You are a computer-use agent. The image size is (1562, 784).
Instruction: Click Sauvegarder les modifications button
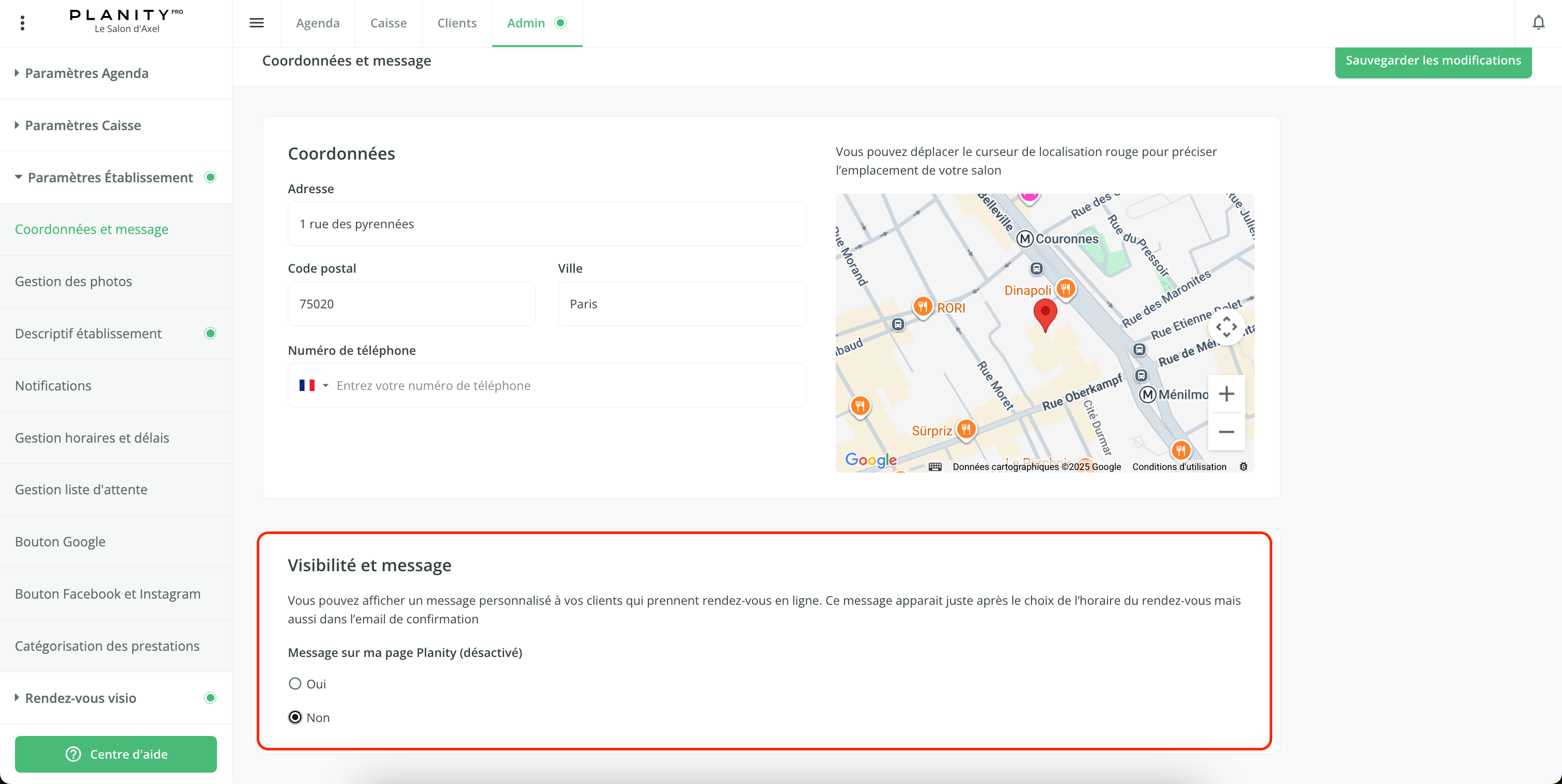[1433, 60]
